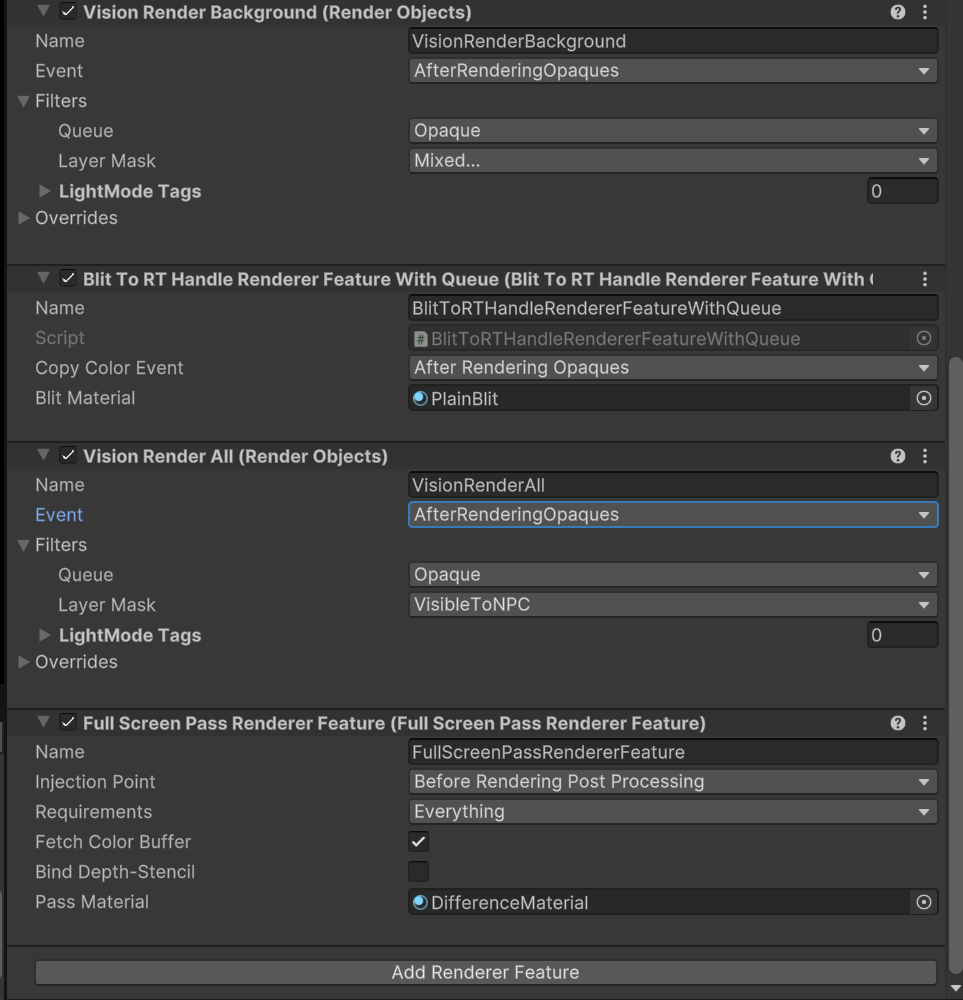Open the object picker for the PlainBlit material
Image resolution: width=963 pixels, height=1000 pixels.
[x=924, y=398]
